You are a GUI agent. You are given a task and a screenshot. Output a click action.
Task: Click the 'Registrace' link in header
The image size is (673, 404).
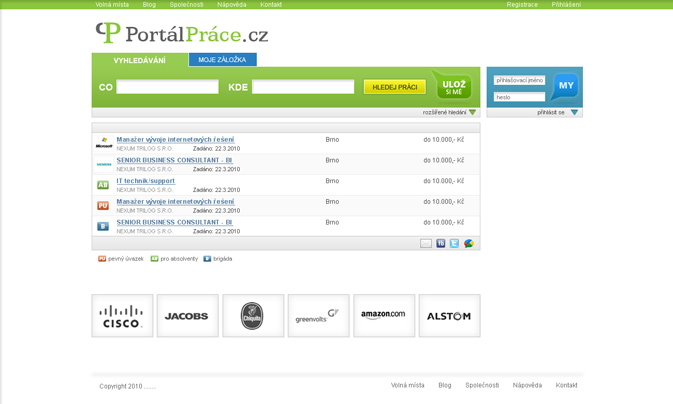522,5
